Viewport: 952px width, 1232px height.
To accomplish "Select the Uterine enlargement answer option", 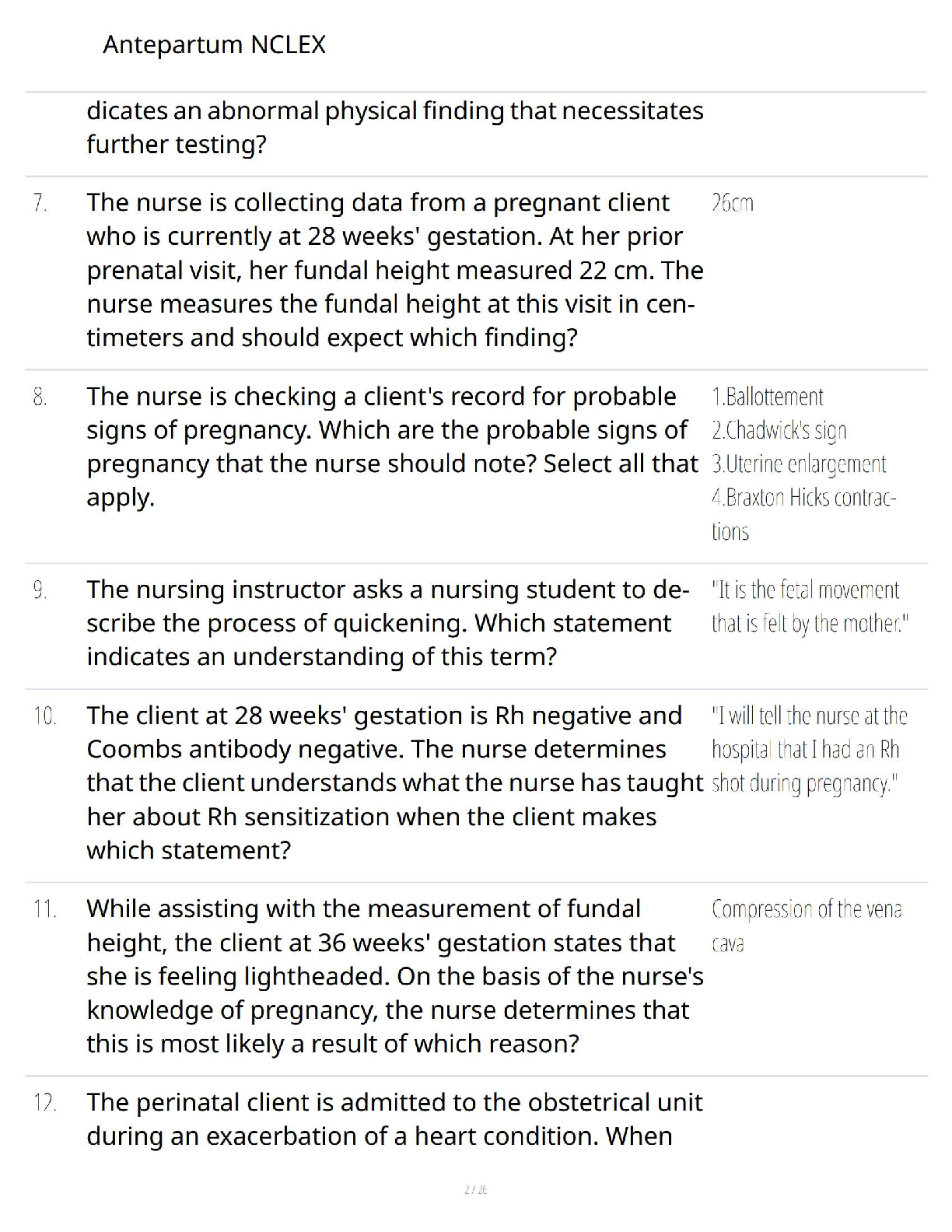I will click(799, 464).
